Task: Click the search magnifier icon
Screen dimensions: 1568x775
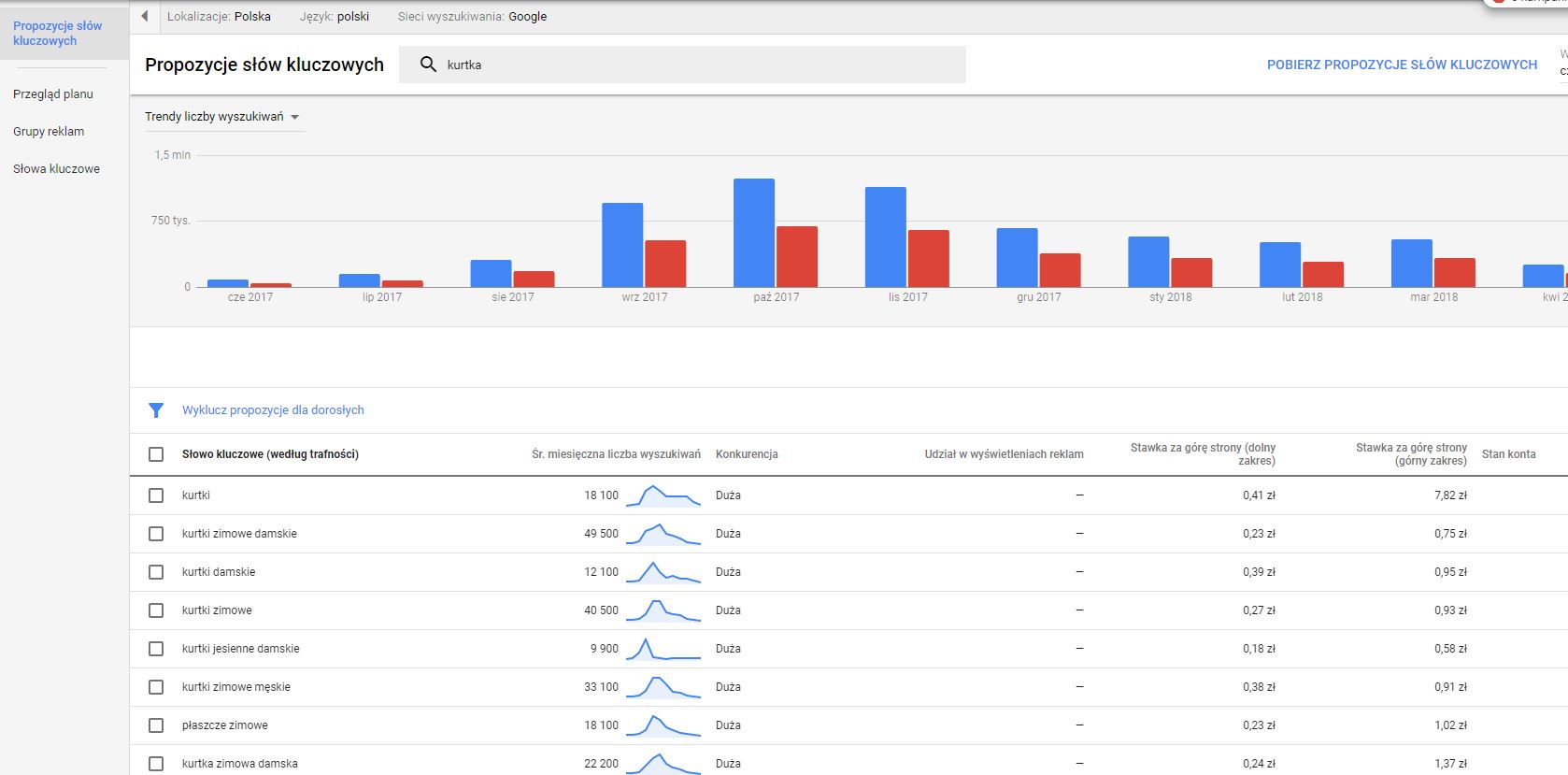Action: pos(428,65)
